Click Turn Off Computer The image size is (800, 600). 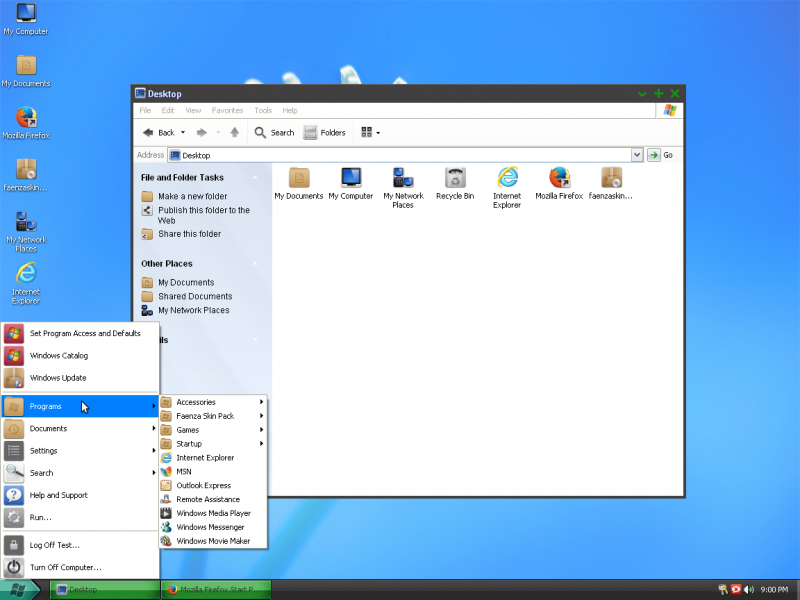(80, 567)
